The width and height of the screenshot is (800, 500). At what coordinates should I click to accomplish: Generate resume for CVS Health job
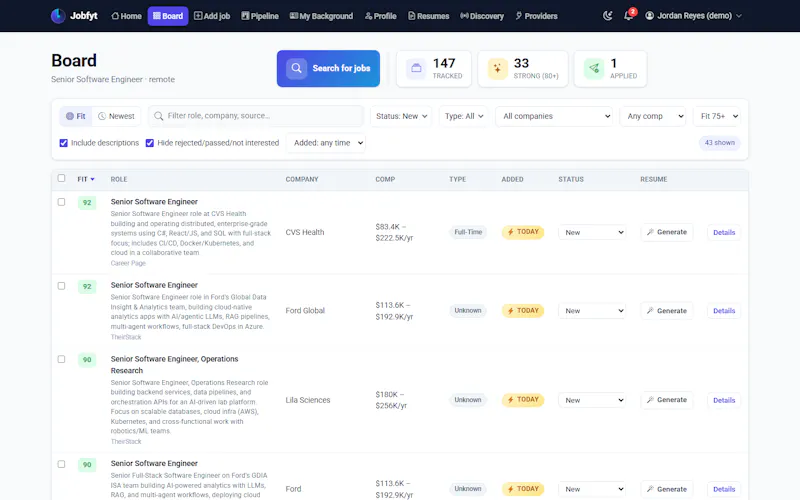[667, 232]
